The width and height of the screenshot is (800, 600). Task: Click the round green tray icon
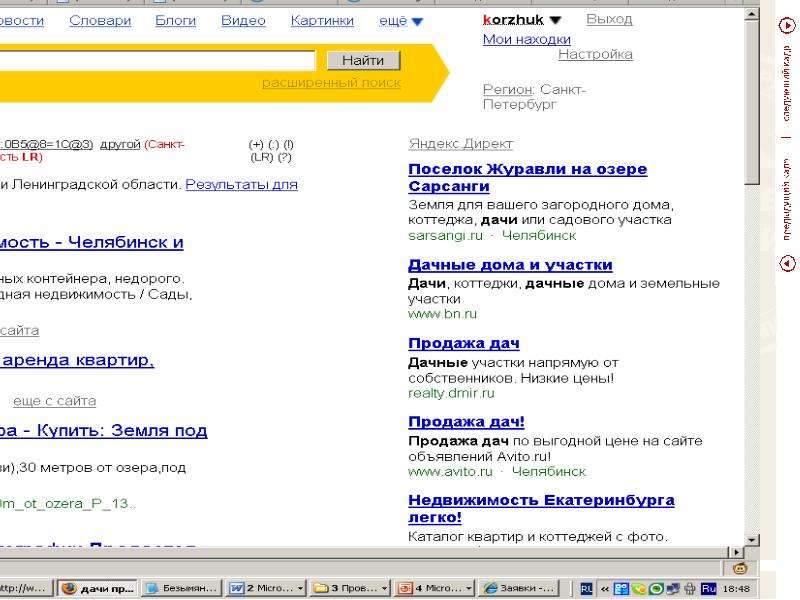click(x=656, y=589)
